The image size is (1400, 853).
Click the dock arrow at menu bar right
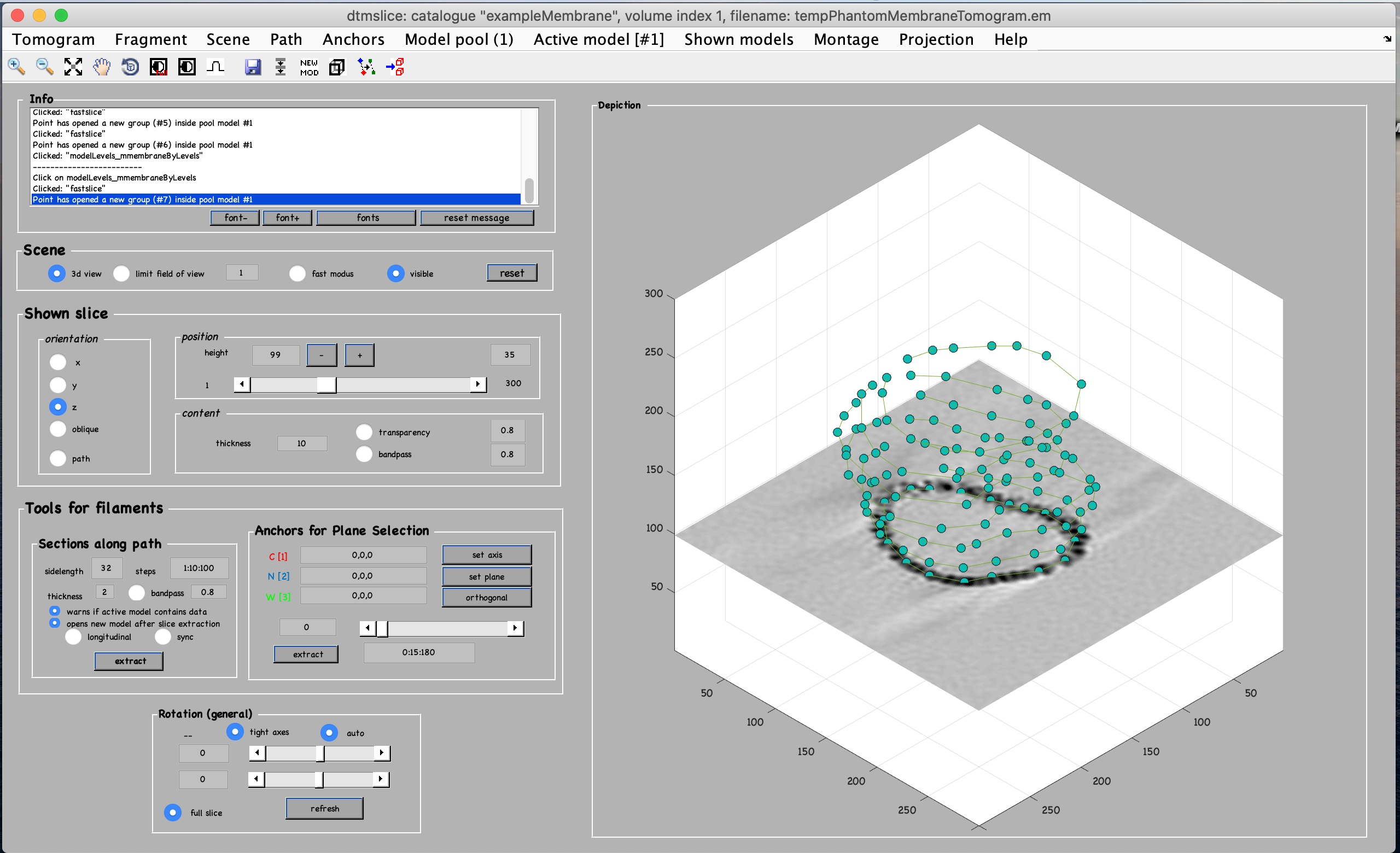point(1387,39)
